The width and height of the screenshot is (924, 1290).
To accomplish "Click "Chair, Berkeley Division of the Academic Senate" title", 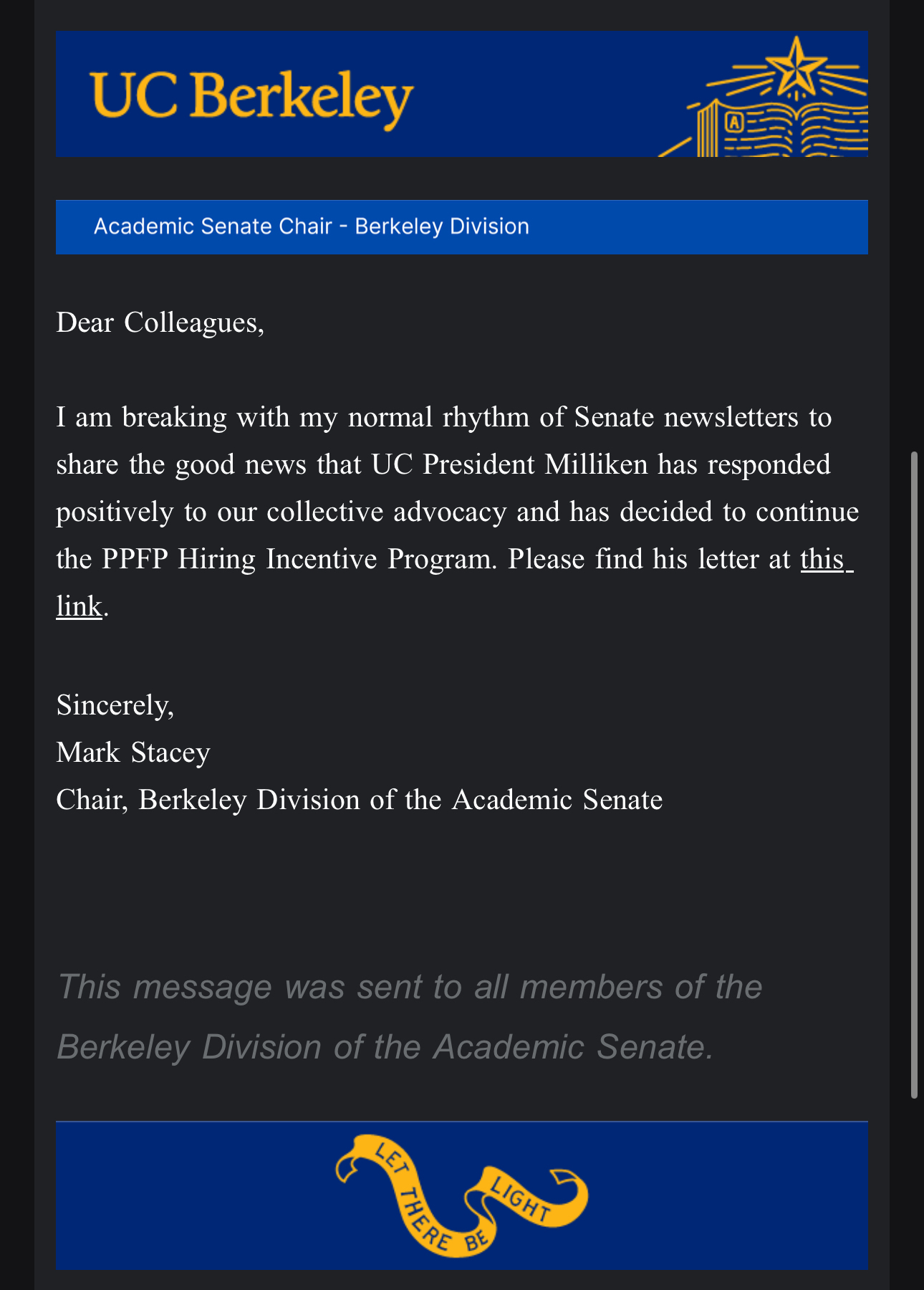I will pos(359,800).
